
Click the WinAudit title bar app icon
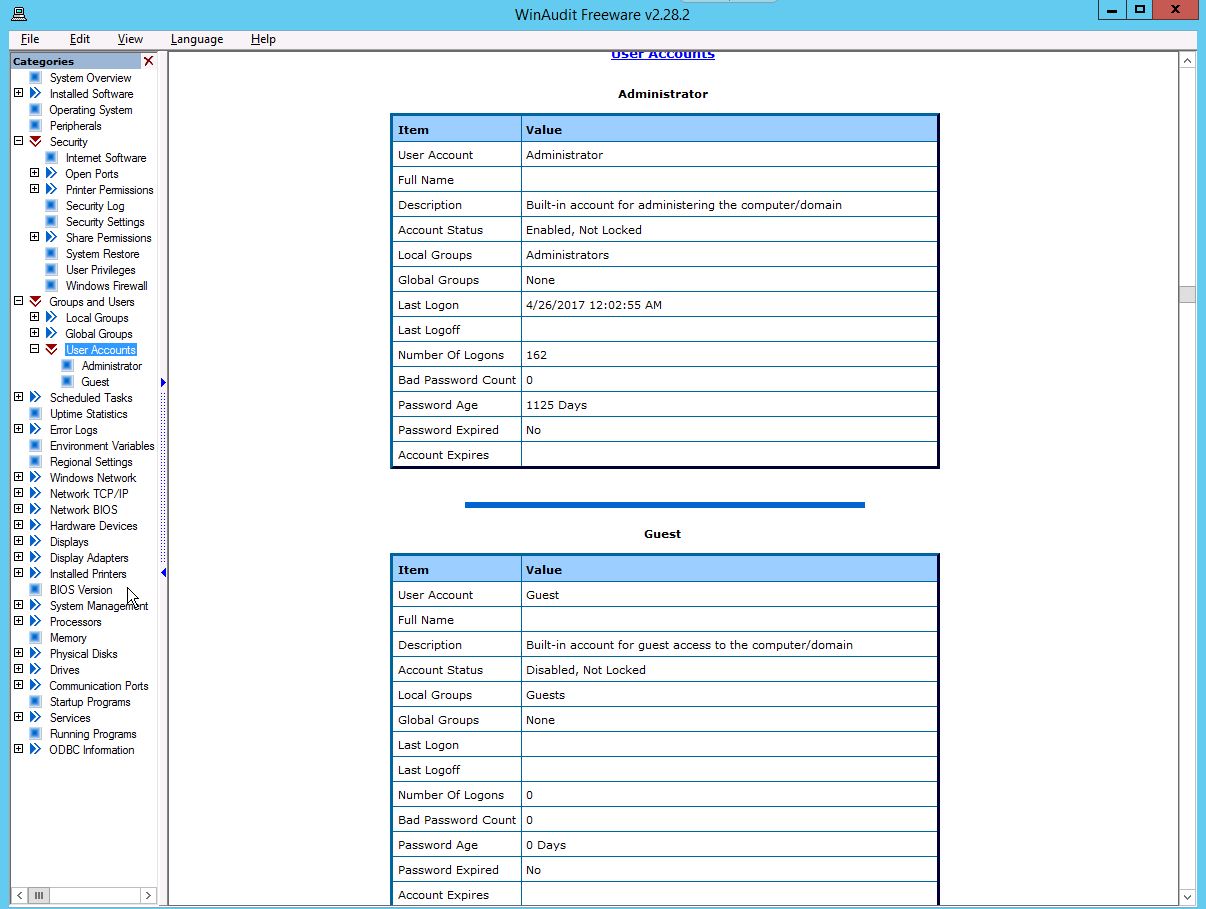click(19, 14)
